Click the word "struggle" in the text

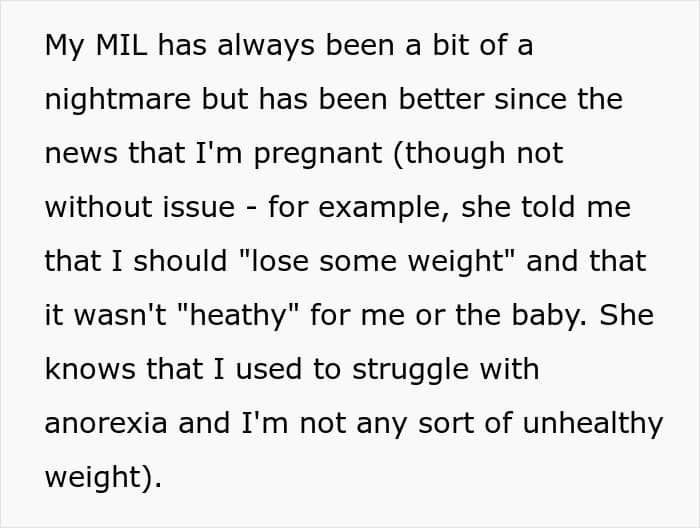410,371
